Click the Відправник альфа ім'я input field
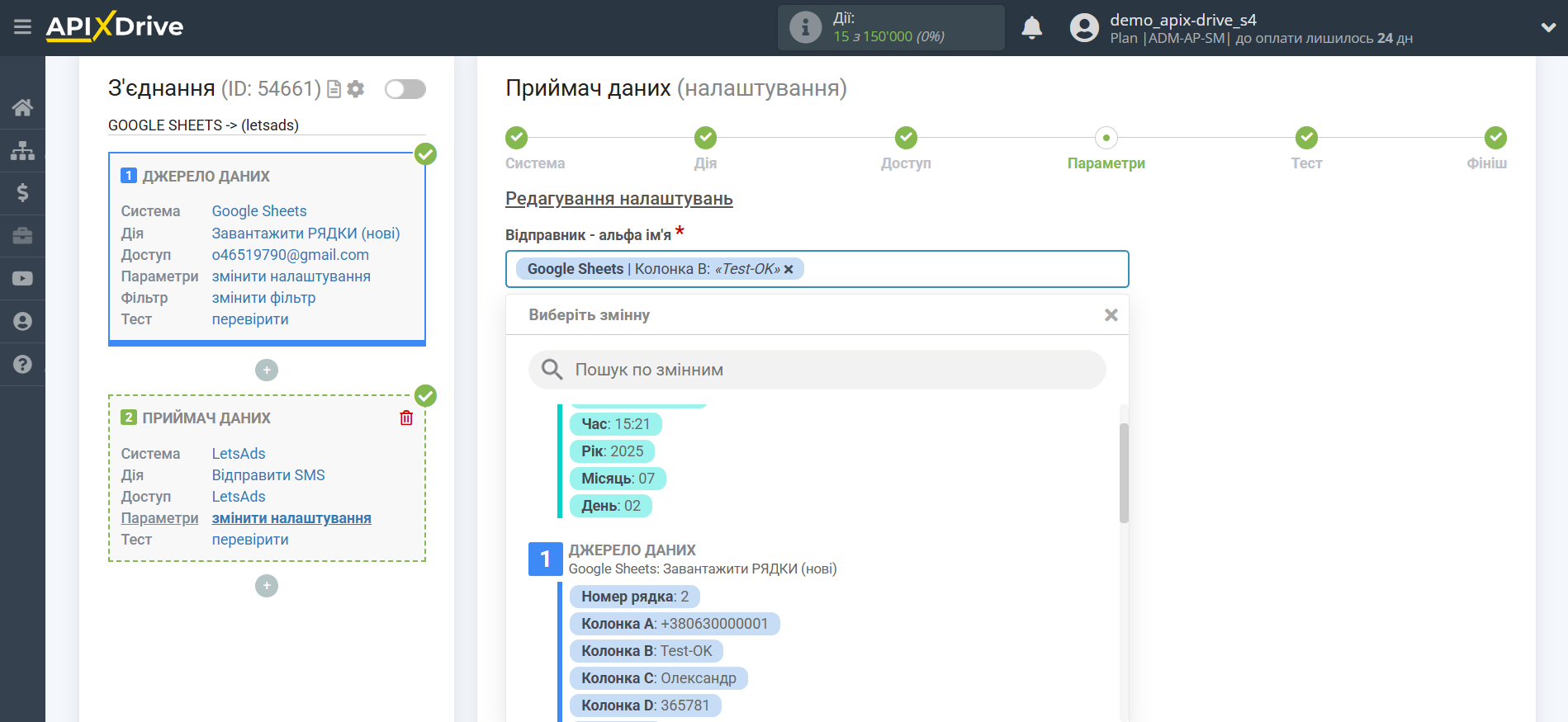Viewport: 1568px width, 722px height. pos(817,269)
